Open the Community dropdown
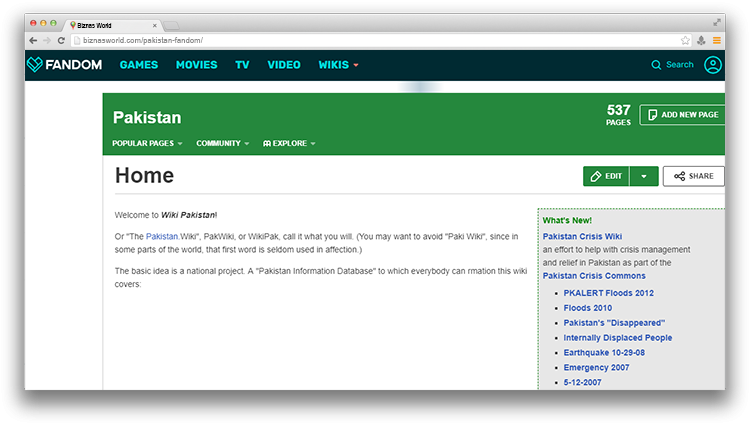 (222, 144)
